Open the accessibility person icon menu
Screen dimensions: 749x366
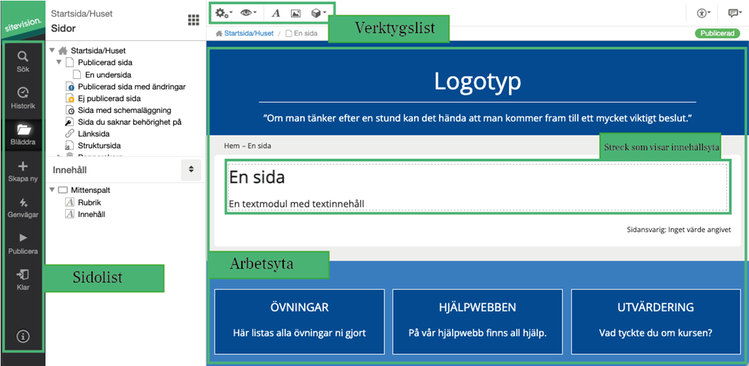704,13
